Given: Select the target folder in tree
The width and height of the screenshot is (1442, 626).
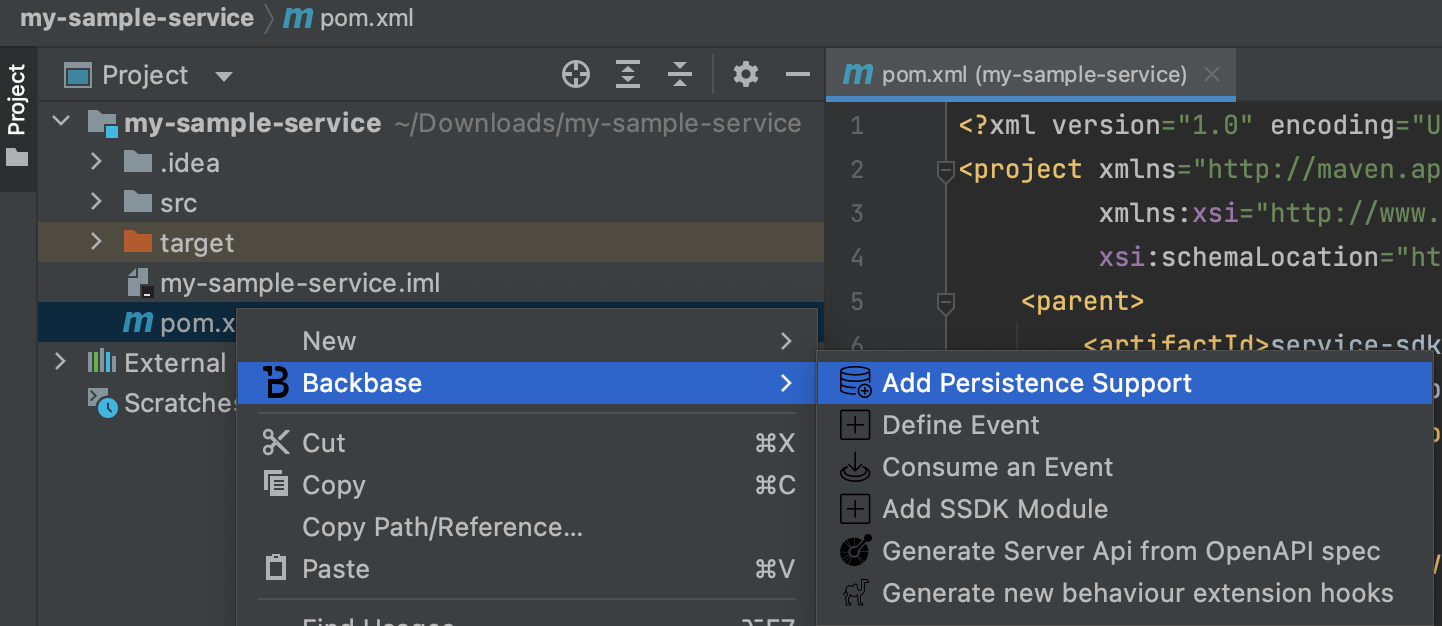Looking at the screenshot, I should click(x=431, y=243).
